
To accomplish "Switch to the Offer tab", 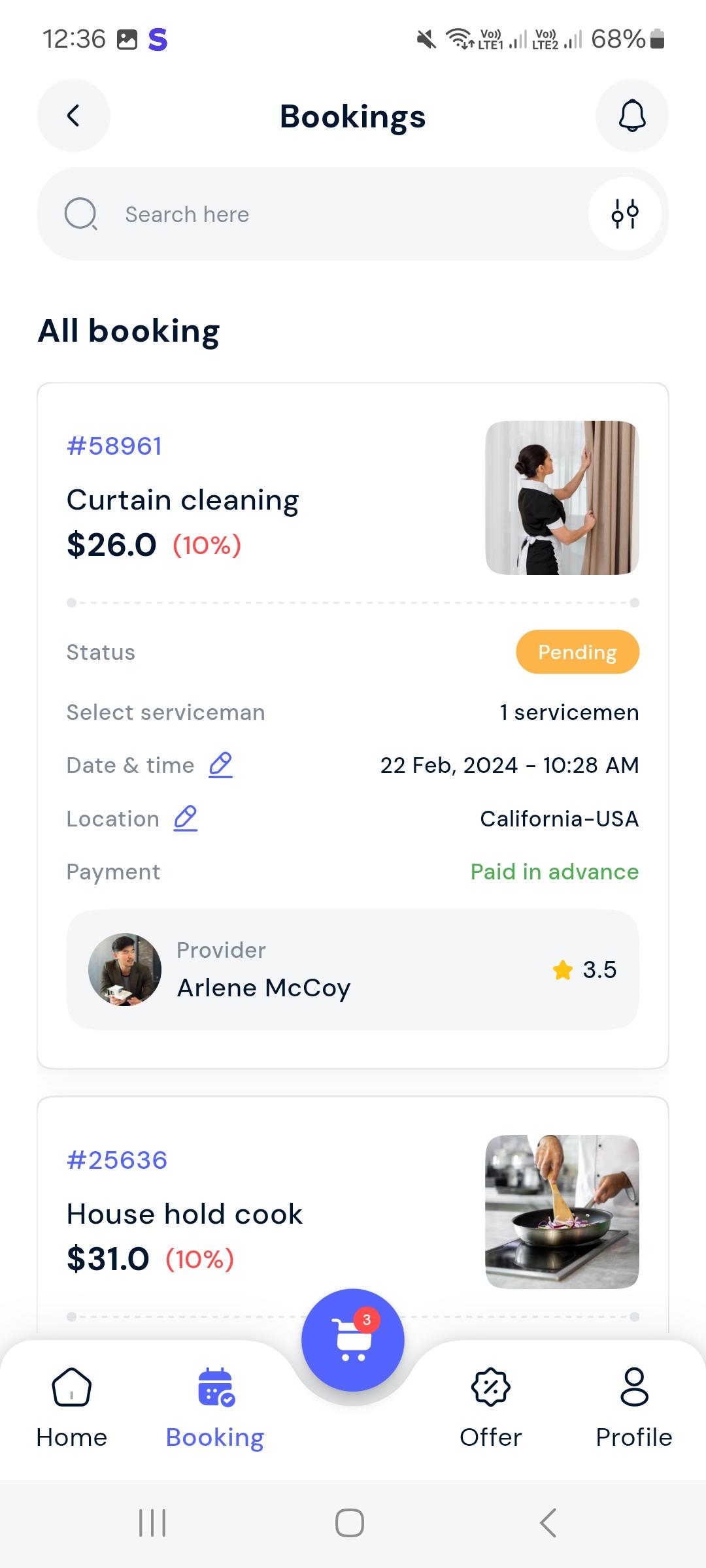I will (x=490, y=1407).
